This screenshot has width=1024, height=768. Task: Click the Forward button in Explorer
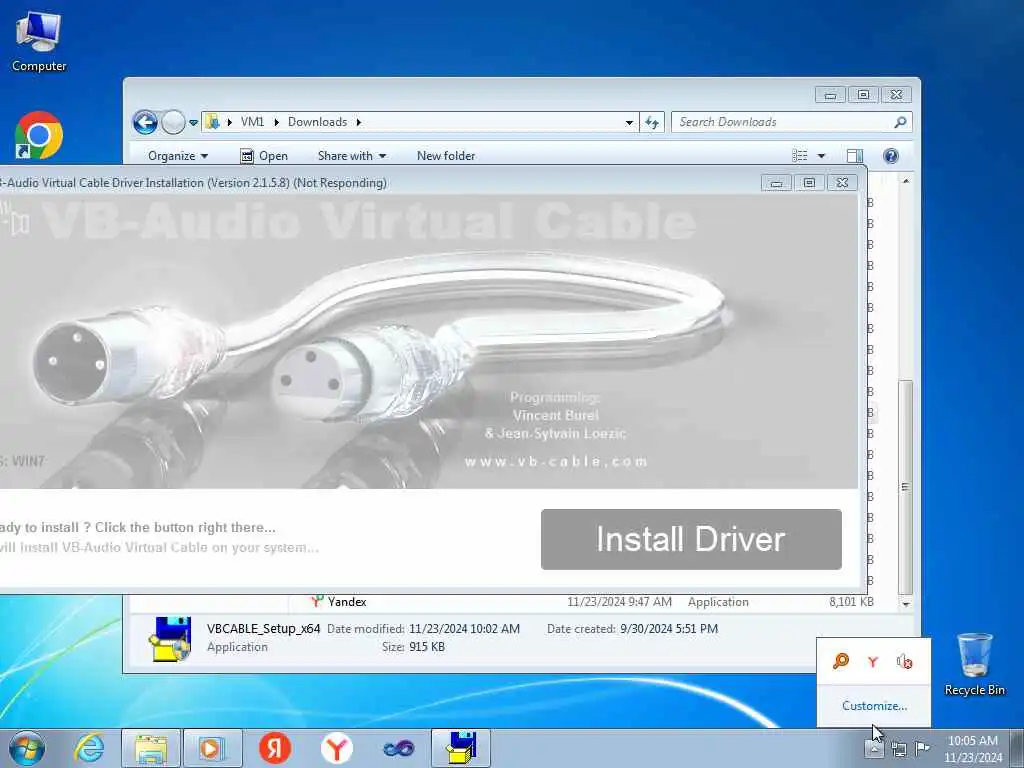(173, 122)
